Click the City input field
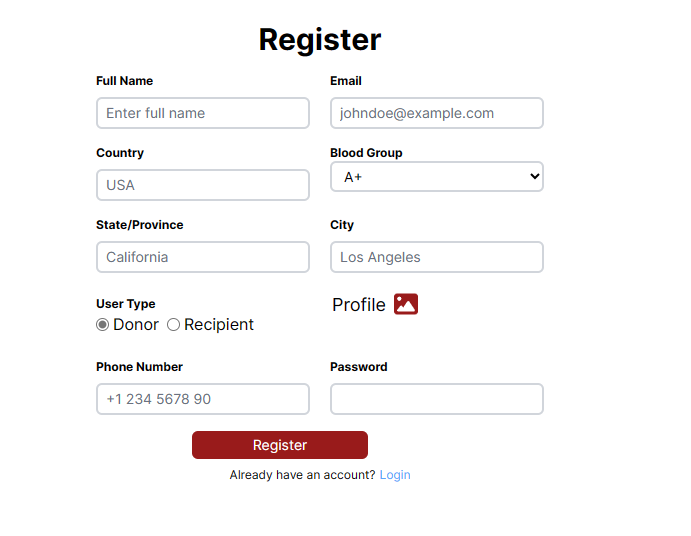Viewport: 691px width, 536px height. [436, 257]
